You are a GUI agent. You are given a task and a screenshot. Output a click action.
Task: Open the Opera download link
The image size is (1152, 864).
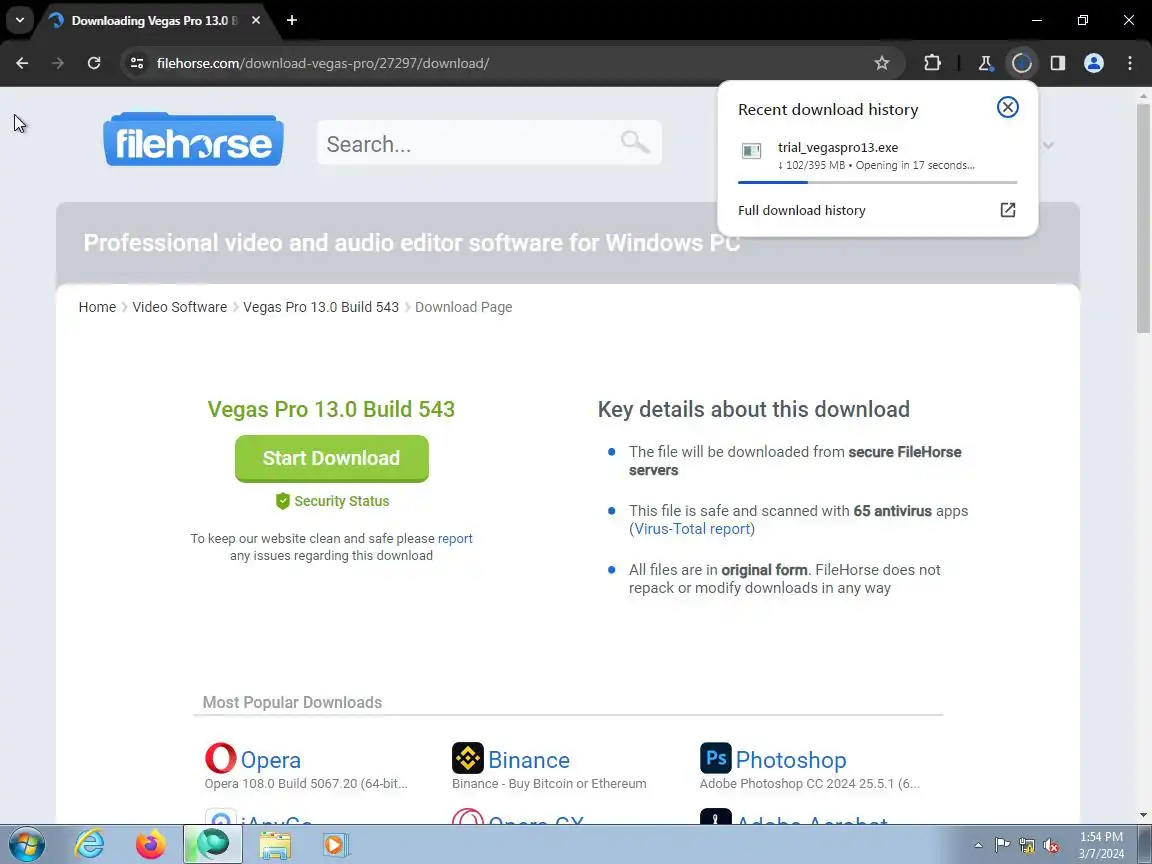(x=270, y=760)
